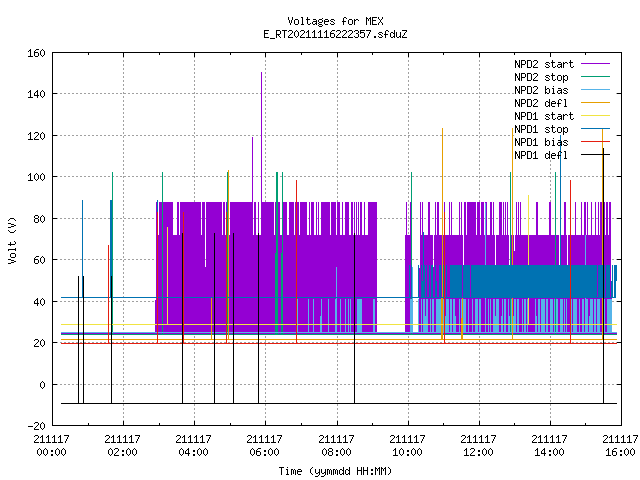Click the x-axis tick label 211117 06:00
640x480 pixels.
(264, 446)
